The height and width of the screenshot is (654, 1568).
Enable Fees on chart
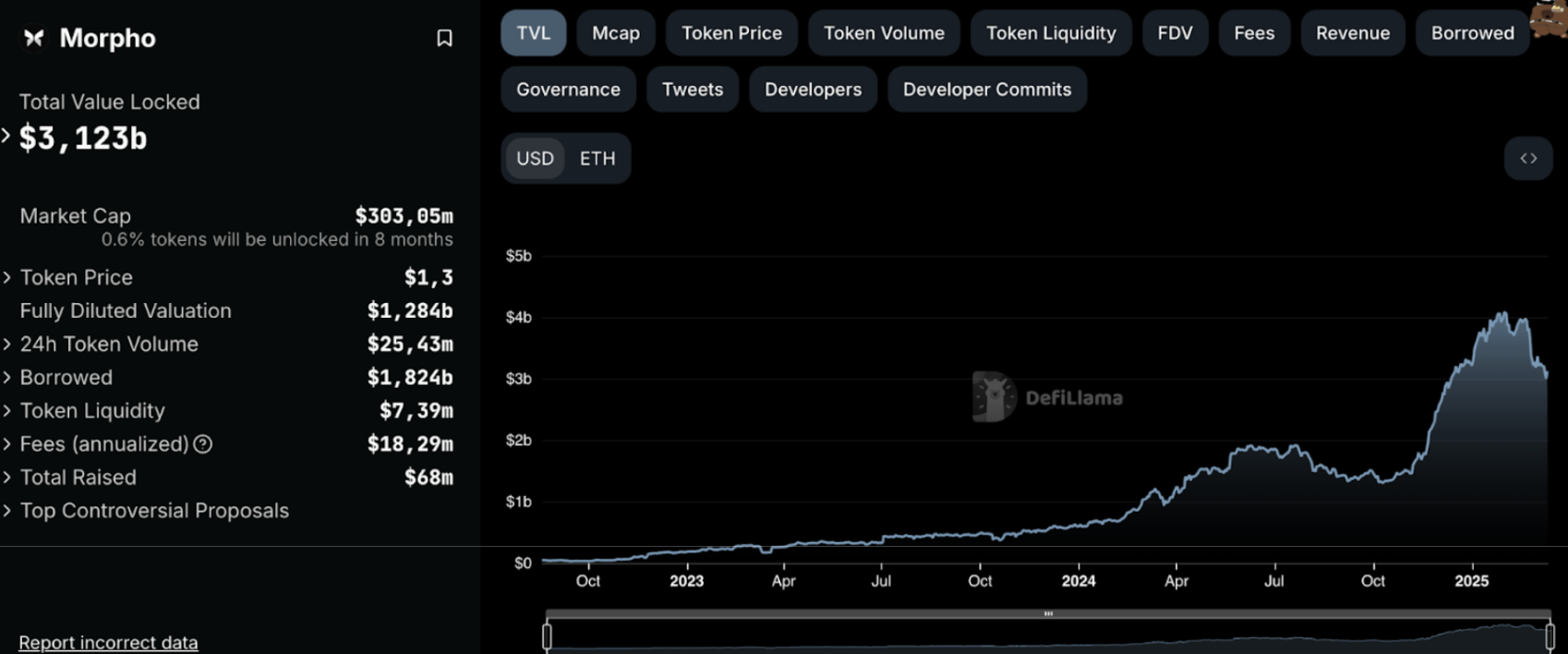tap(1254, 33)
